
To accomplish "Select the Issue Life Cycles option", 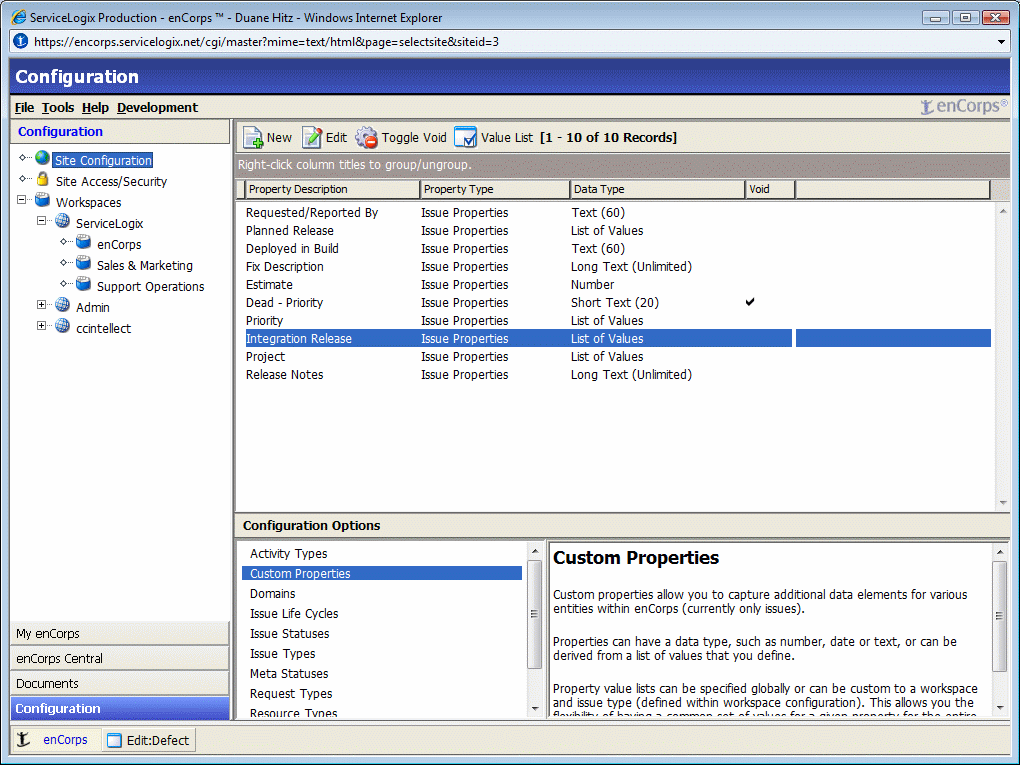I will pos(382,613).
